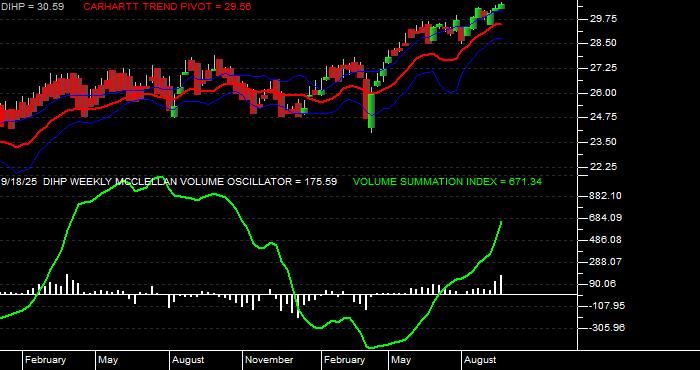Select the 23.50 price axis label
This screenshot has width=700, height=370.
603,142
